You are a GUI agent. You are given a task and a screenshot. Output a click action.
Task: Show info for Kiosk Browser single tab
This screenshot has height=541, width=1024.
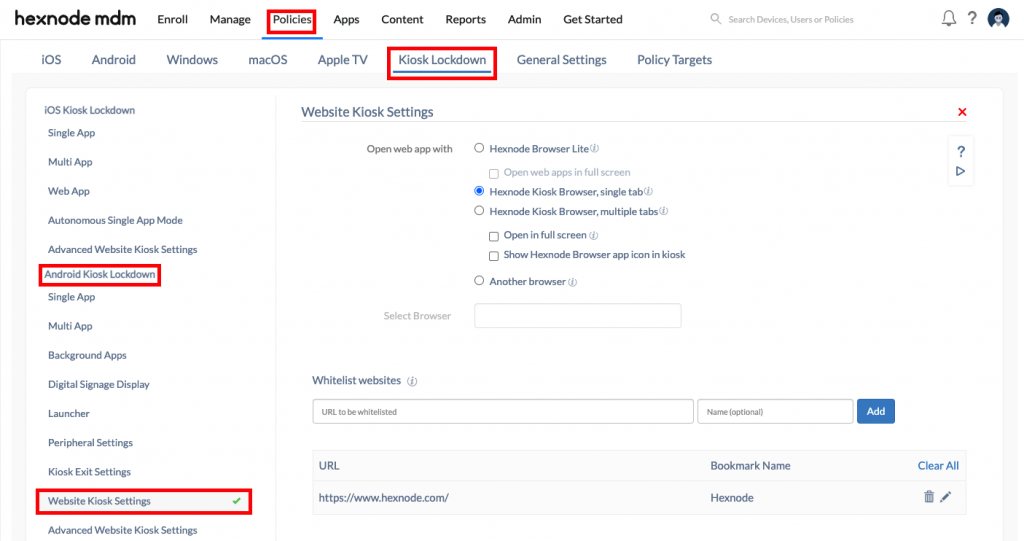648,191
